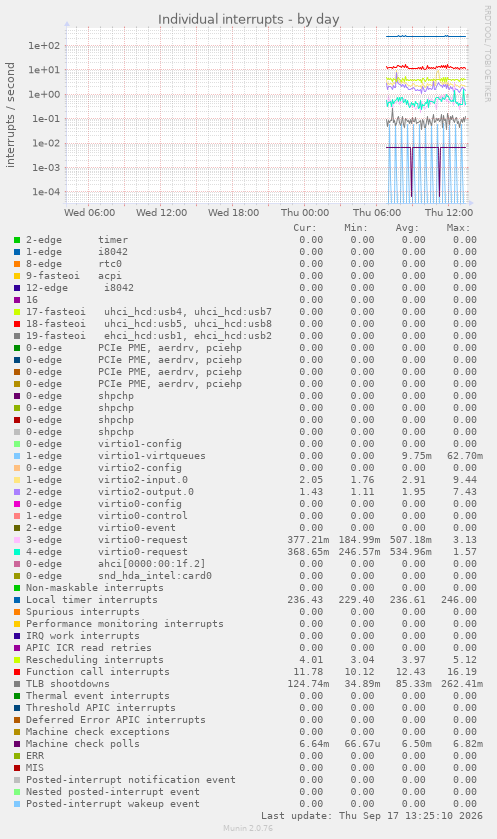
Task: Click the graph title Individual interrupts - by day
Action: point(249,19)
